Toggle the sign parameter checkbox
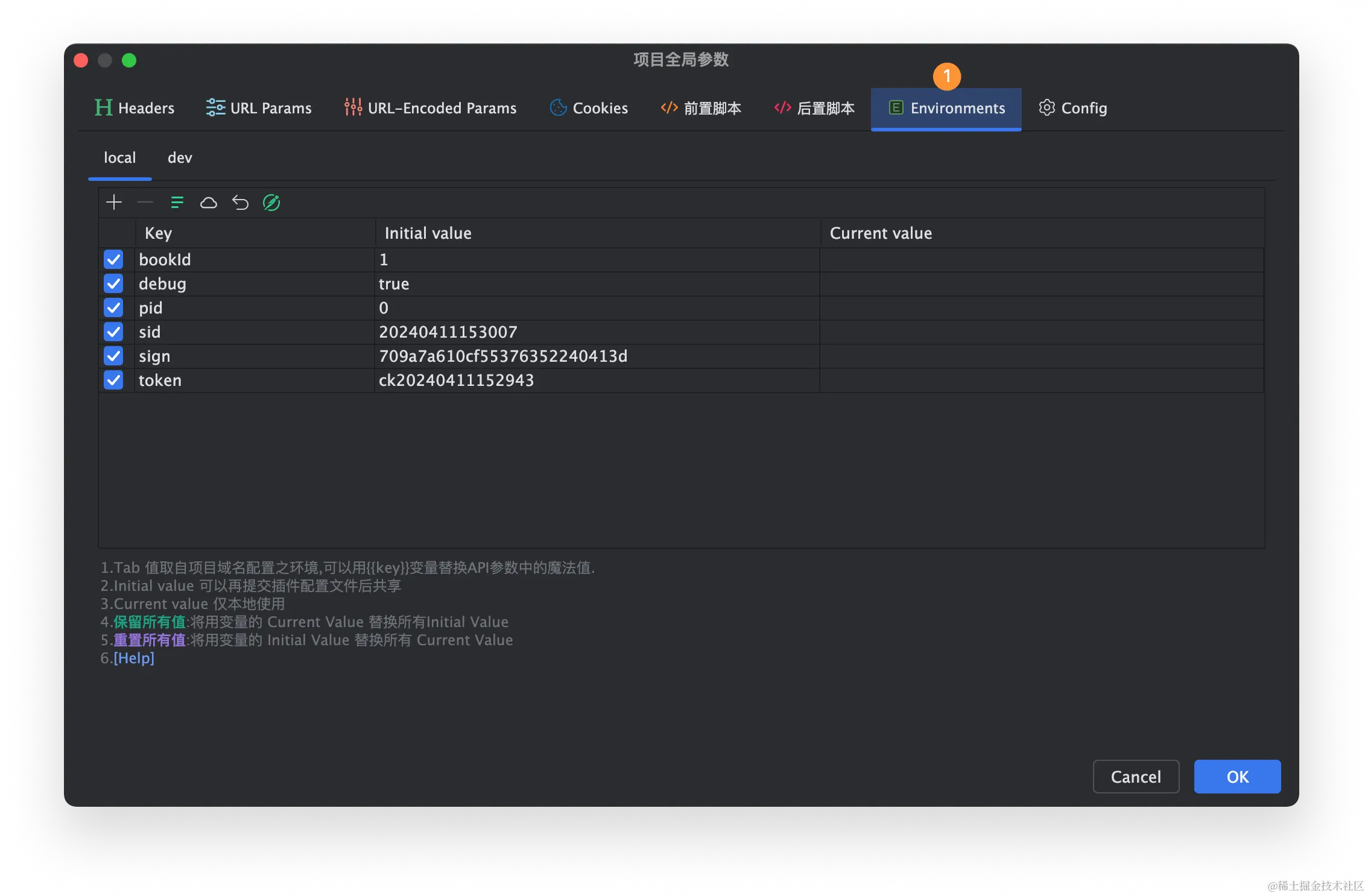The width and height of the screenshot is (1368, 896). 113,356
